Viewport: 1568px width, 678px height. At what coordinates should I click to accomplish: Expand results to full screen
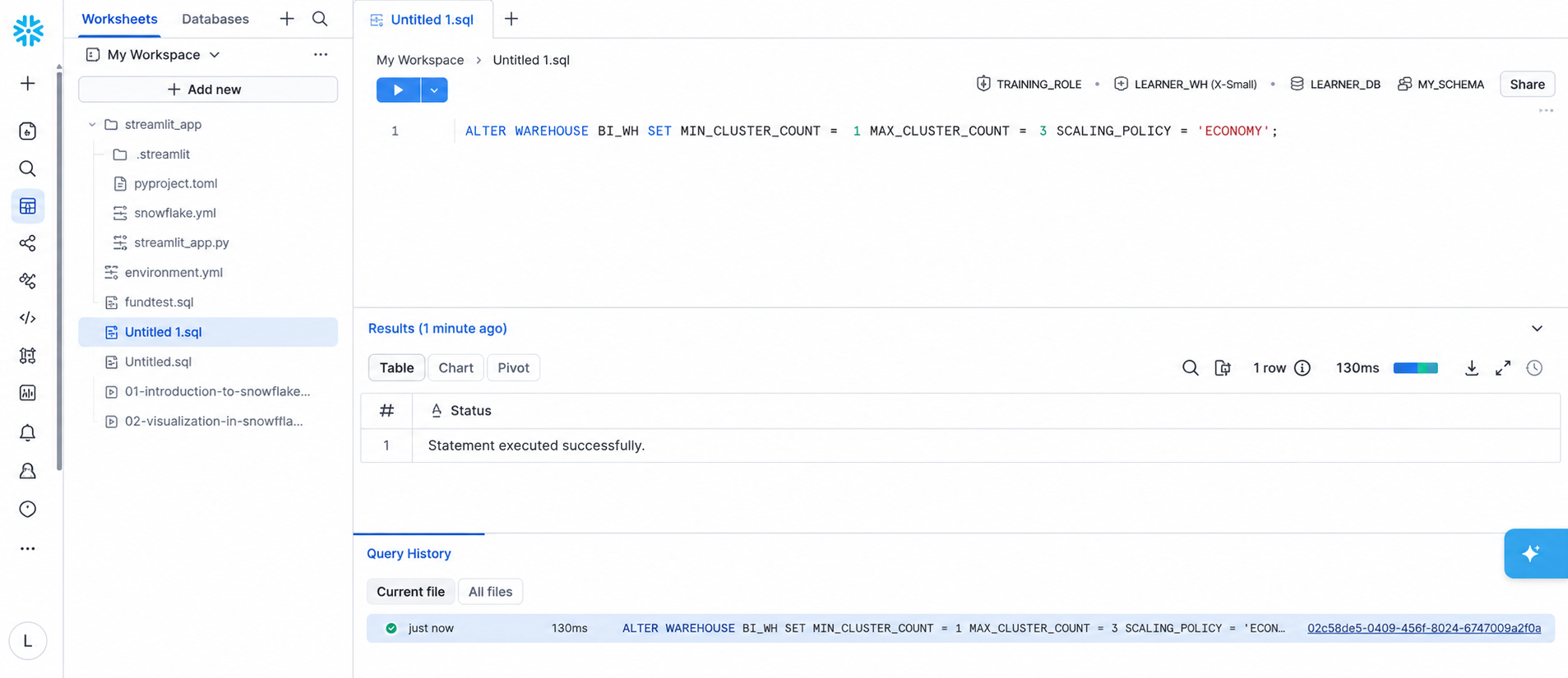point(1503,367)
